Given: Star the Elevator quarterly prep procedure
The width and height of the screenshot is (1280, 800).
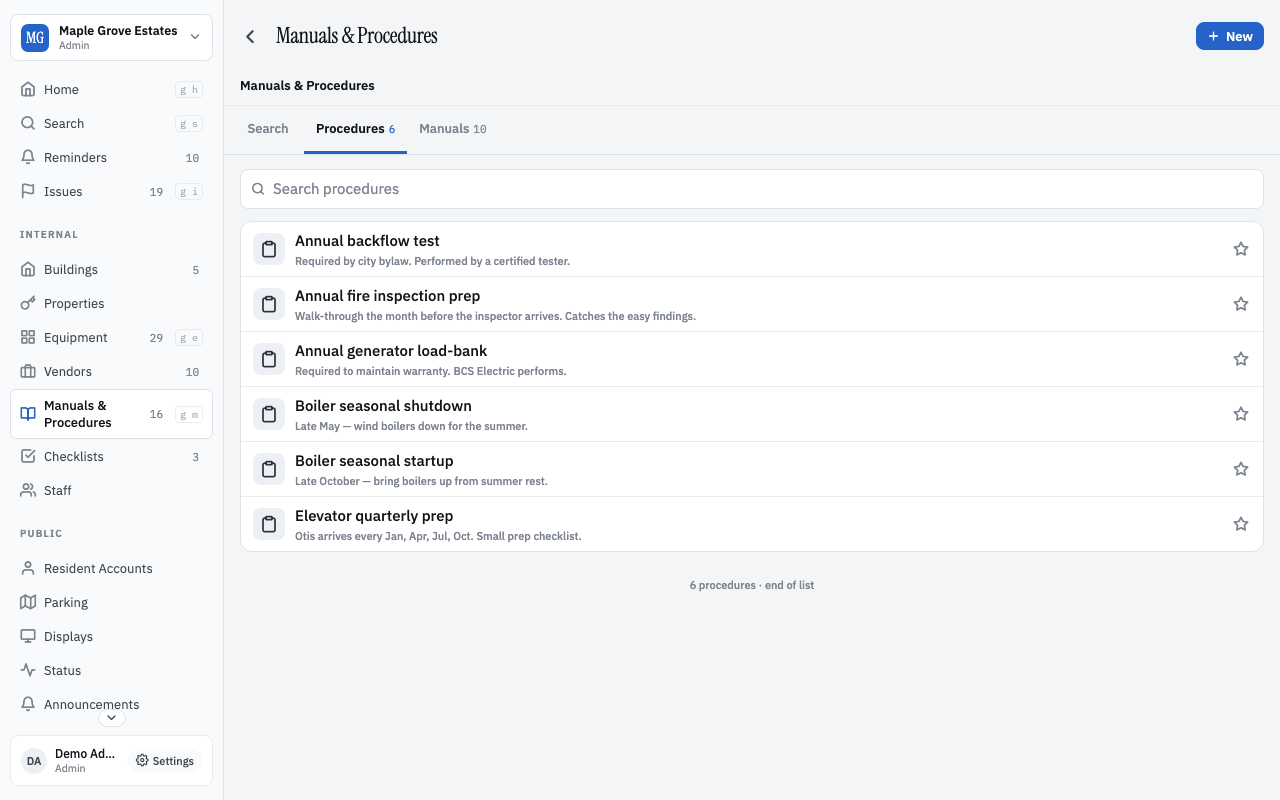Looking at the screenshot, I should pos(1241,524).
